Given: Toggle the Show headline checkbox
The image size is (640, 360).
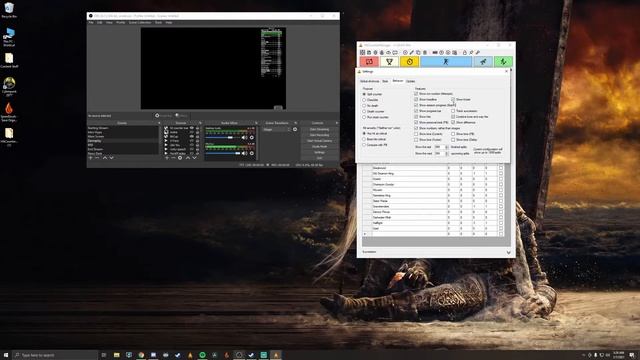Looking at the screenshot, I should pyautogui.click(x=416, y=100).
